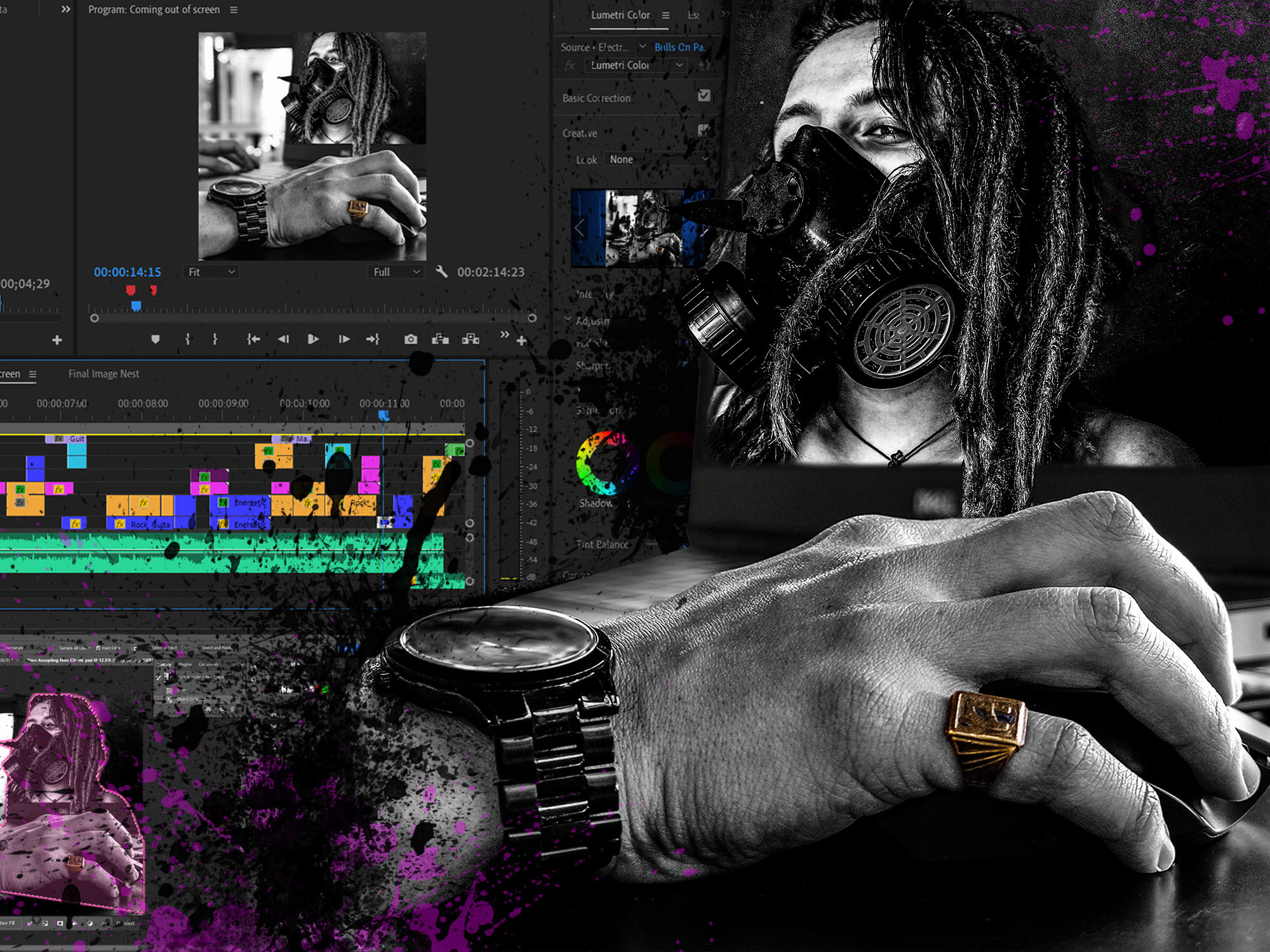Switch to Final Image Nest tab
Image resolution: width=1270 pixels, height=952 pixels.
pos(104,374)
